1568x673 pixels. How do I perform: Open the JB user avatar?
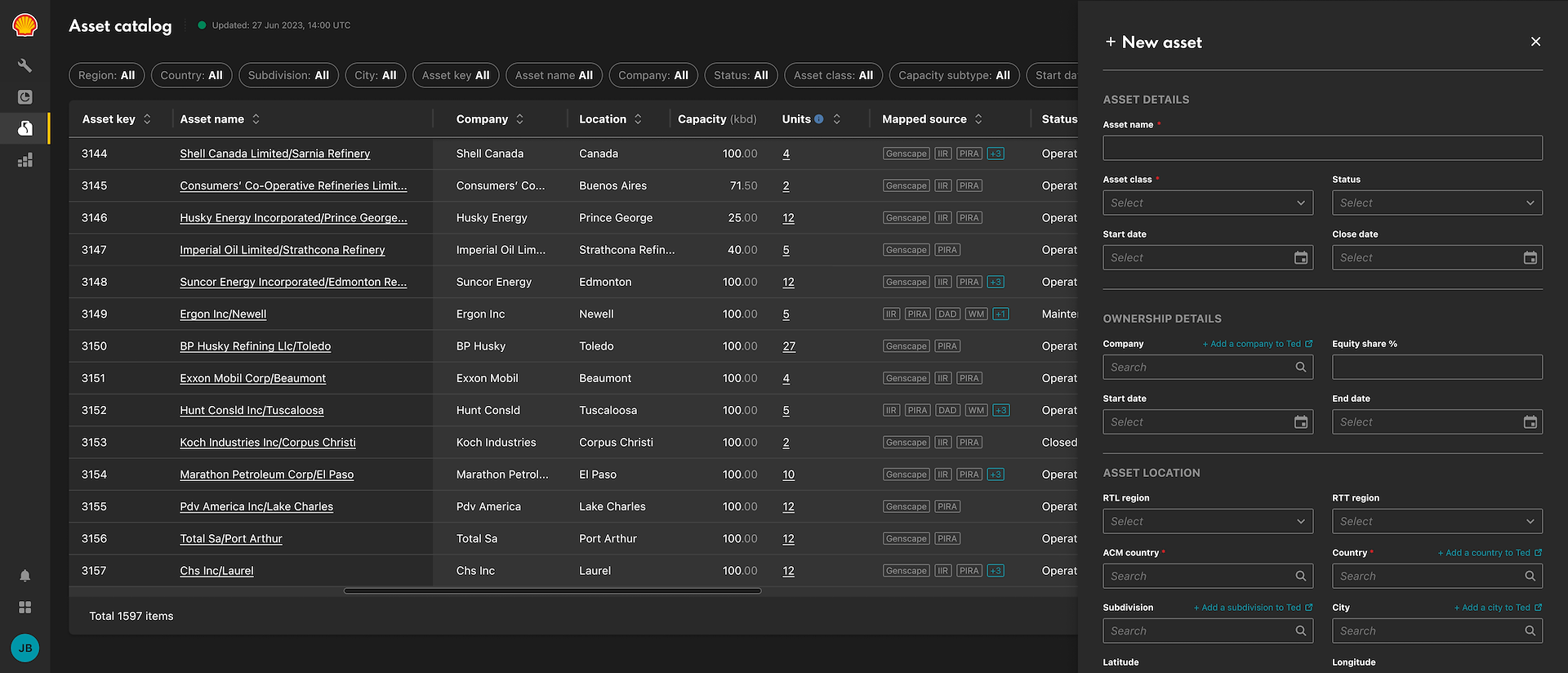coord(25,648)
